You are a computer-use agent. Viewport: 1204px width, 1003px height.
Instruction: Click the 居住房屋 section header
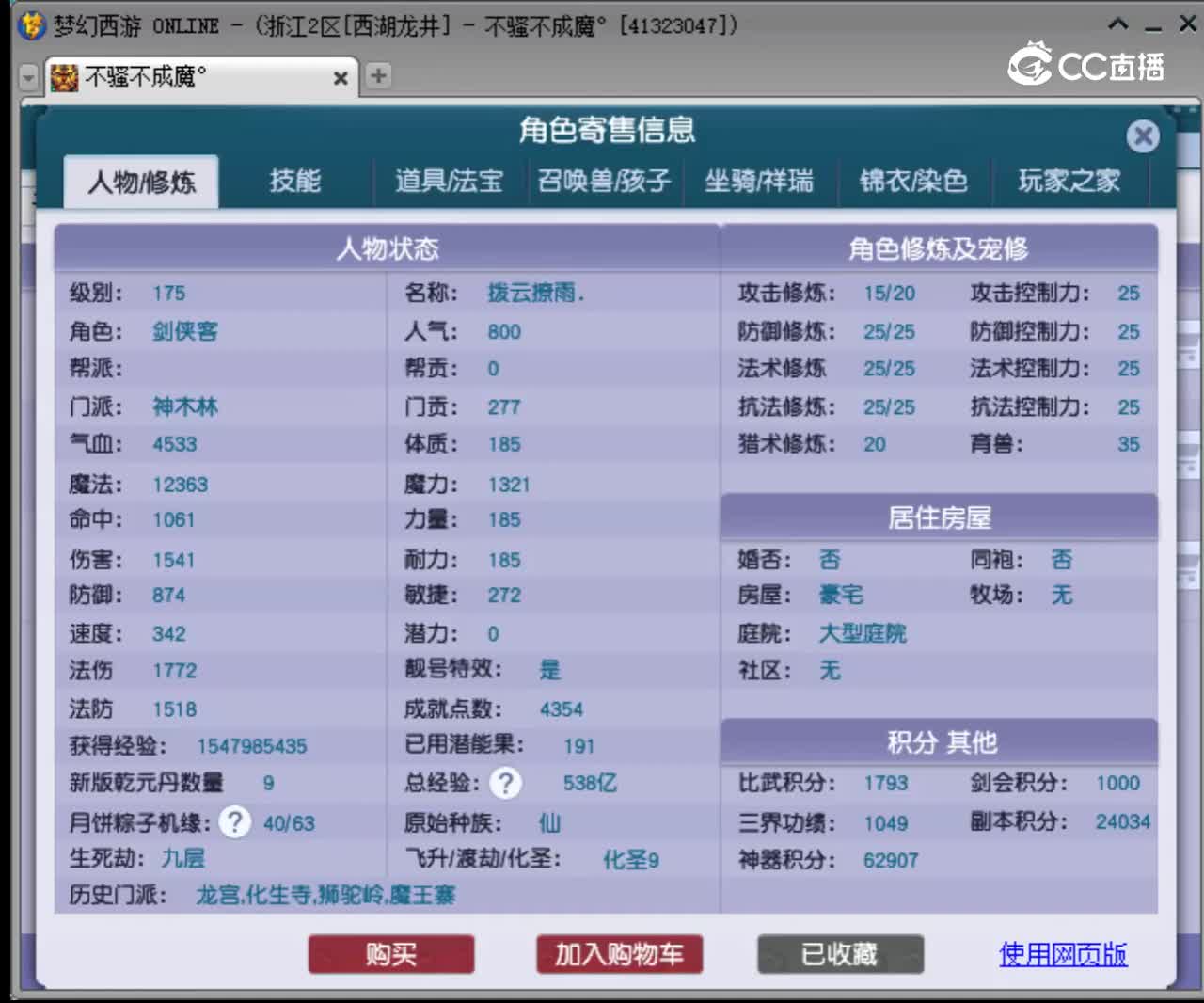tap(939, 517)
